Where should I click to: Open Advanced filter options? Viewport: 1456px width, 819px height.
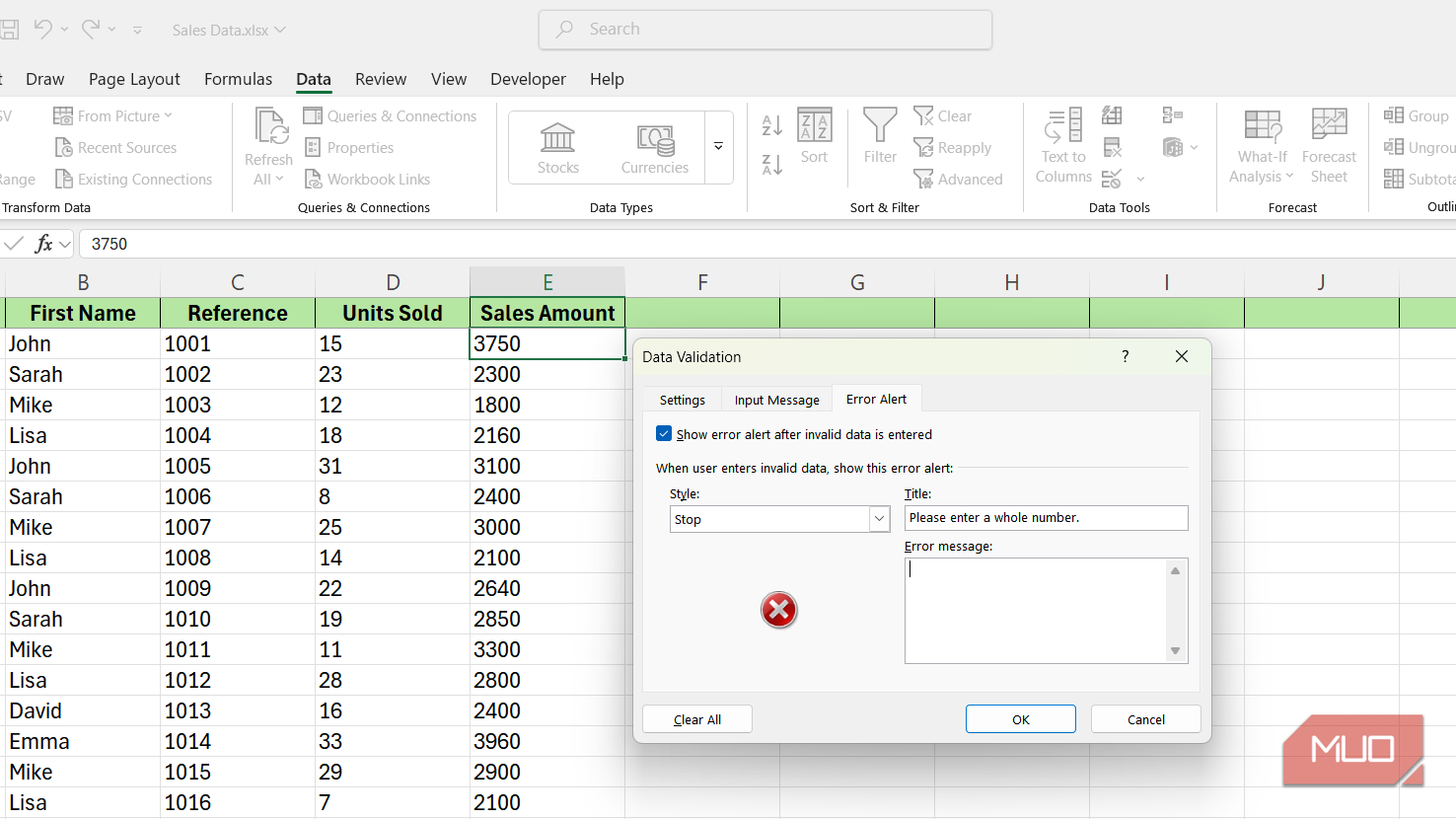pos(958,179)
